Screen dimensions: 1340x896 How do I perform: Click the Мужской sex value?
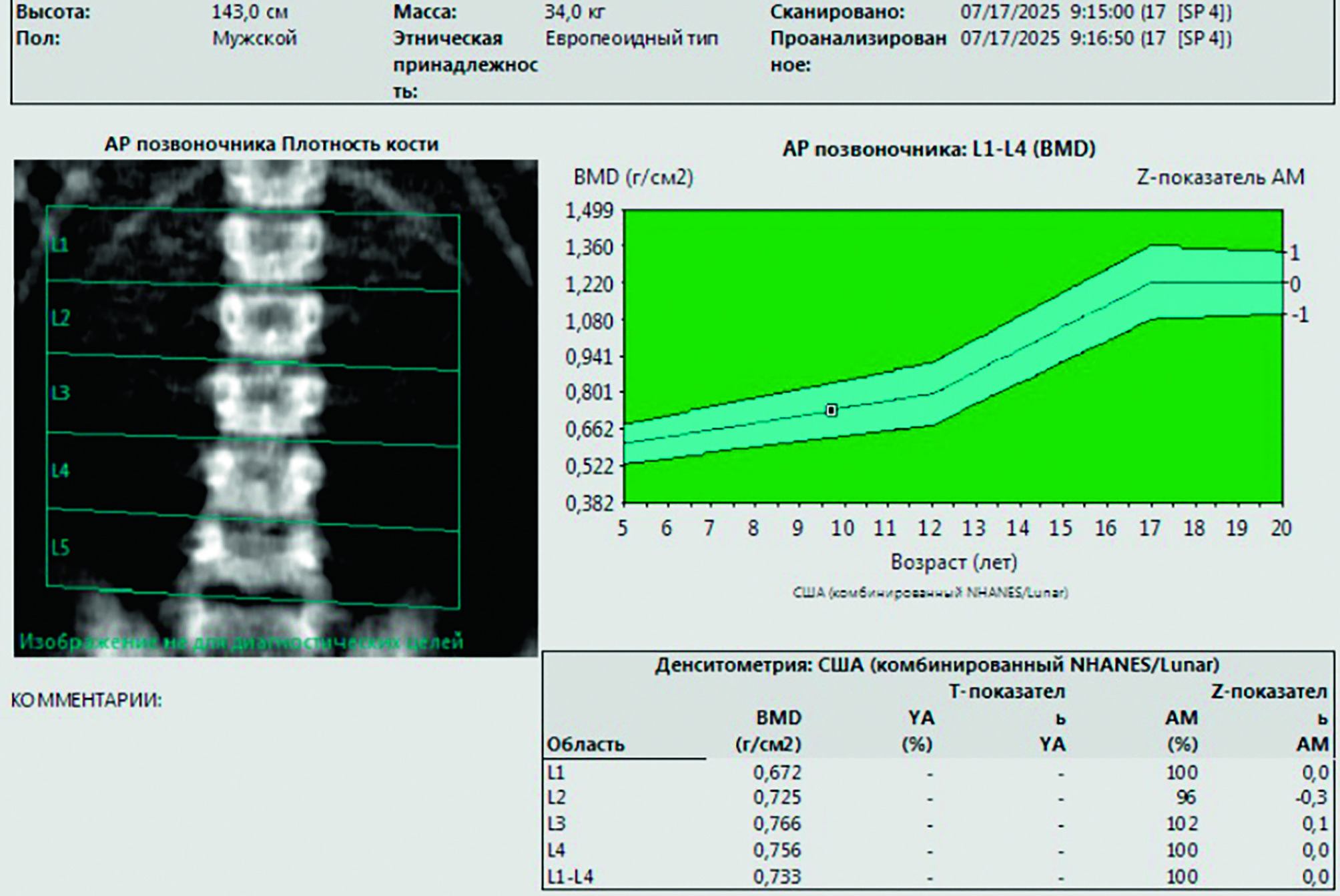click(254, 39)
